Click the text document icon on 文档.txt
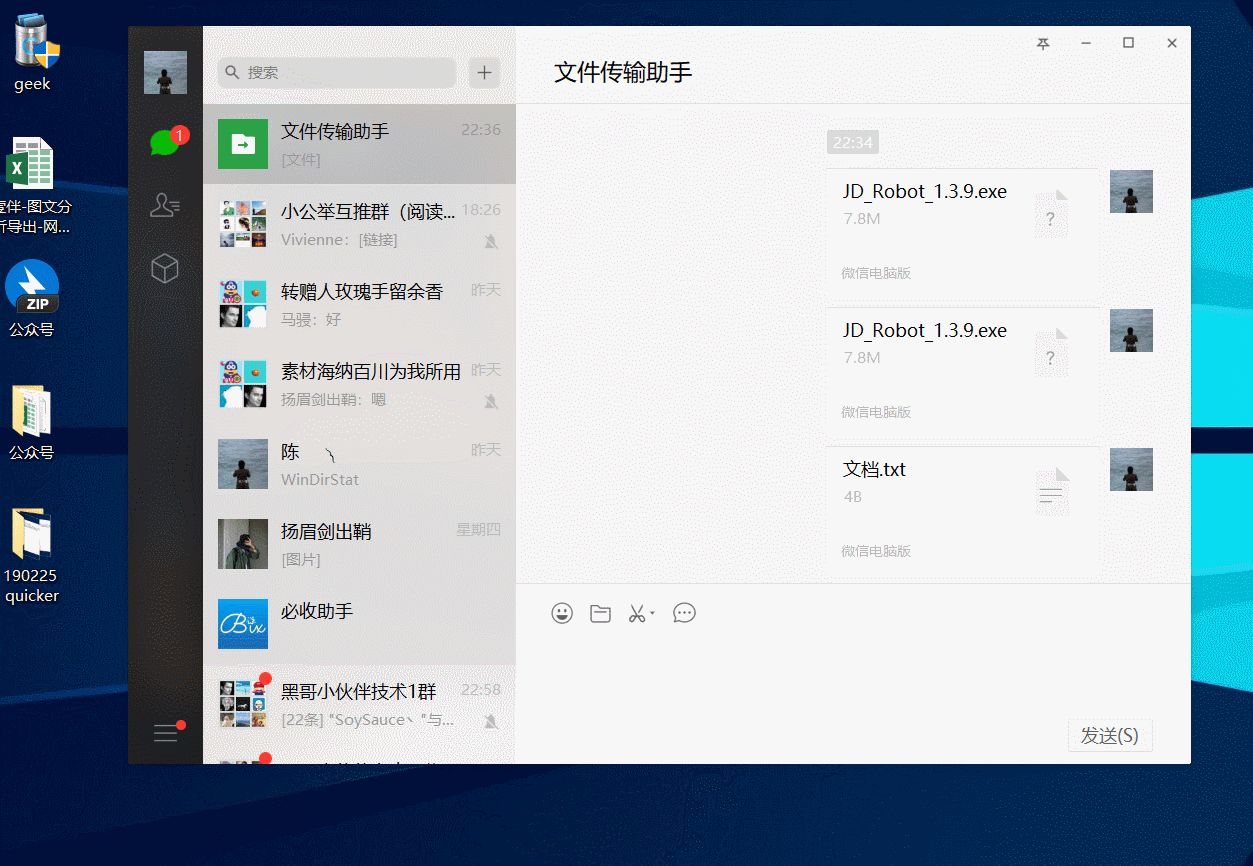This screenshot has height=866, width=1253. point(1050,491)
